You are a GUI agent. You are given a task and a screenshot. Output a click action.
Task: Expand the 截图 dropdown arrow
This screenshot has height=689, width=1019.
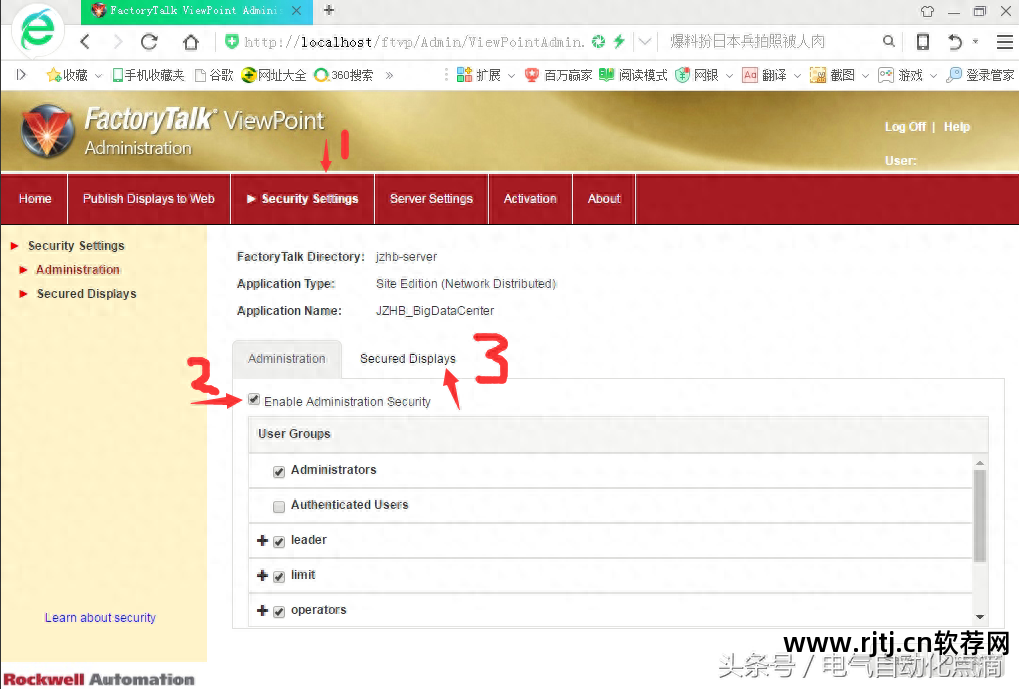tap(866, 76)
